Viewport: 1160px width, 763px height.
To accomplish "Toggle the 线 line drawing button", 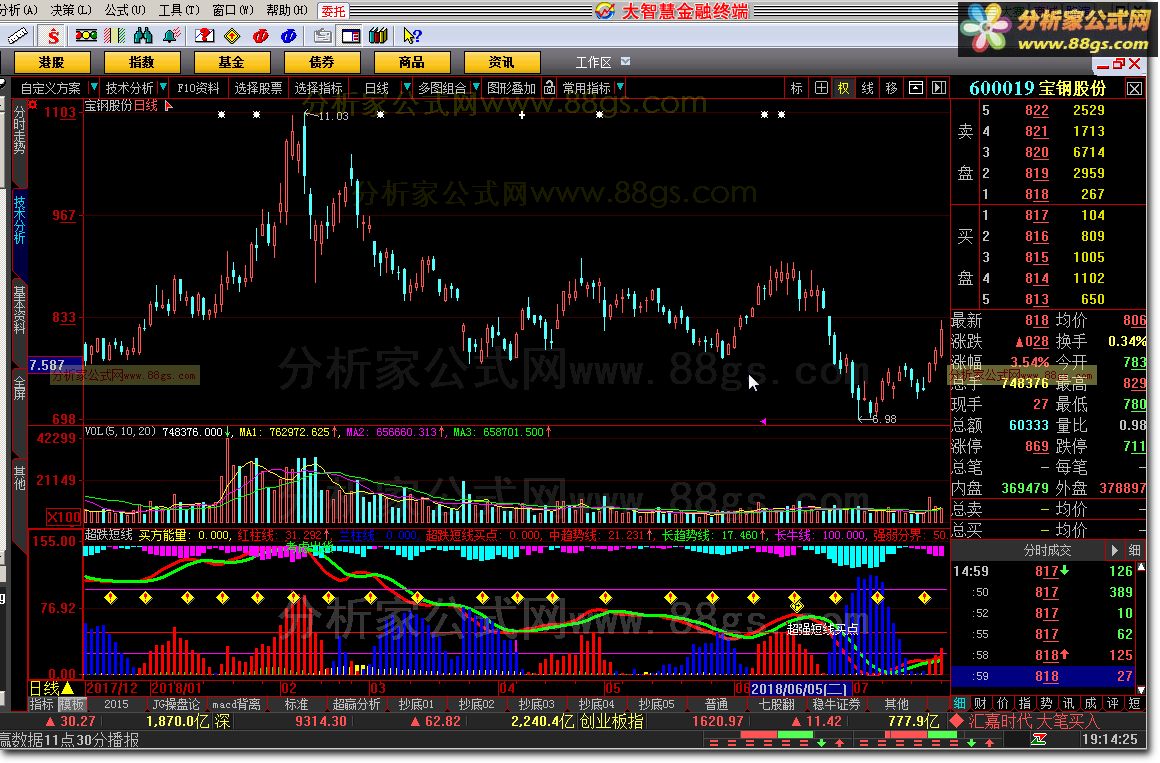I will (868, 87).
